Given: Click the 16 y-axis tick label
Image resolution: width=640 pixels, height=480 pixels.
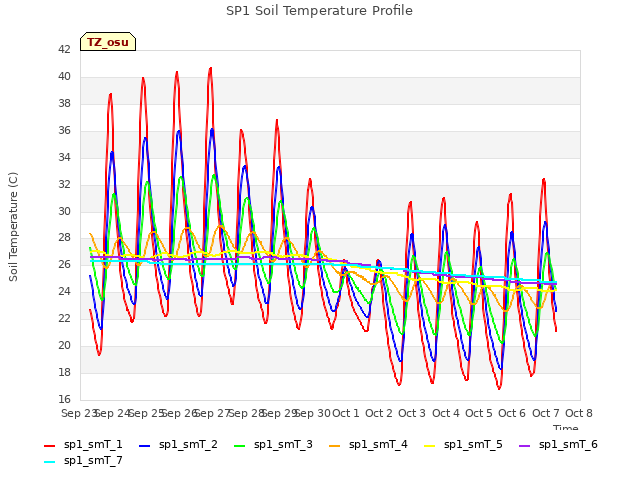Looking at the screenshot, I should [x=64, y=399].
